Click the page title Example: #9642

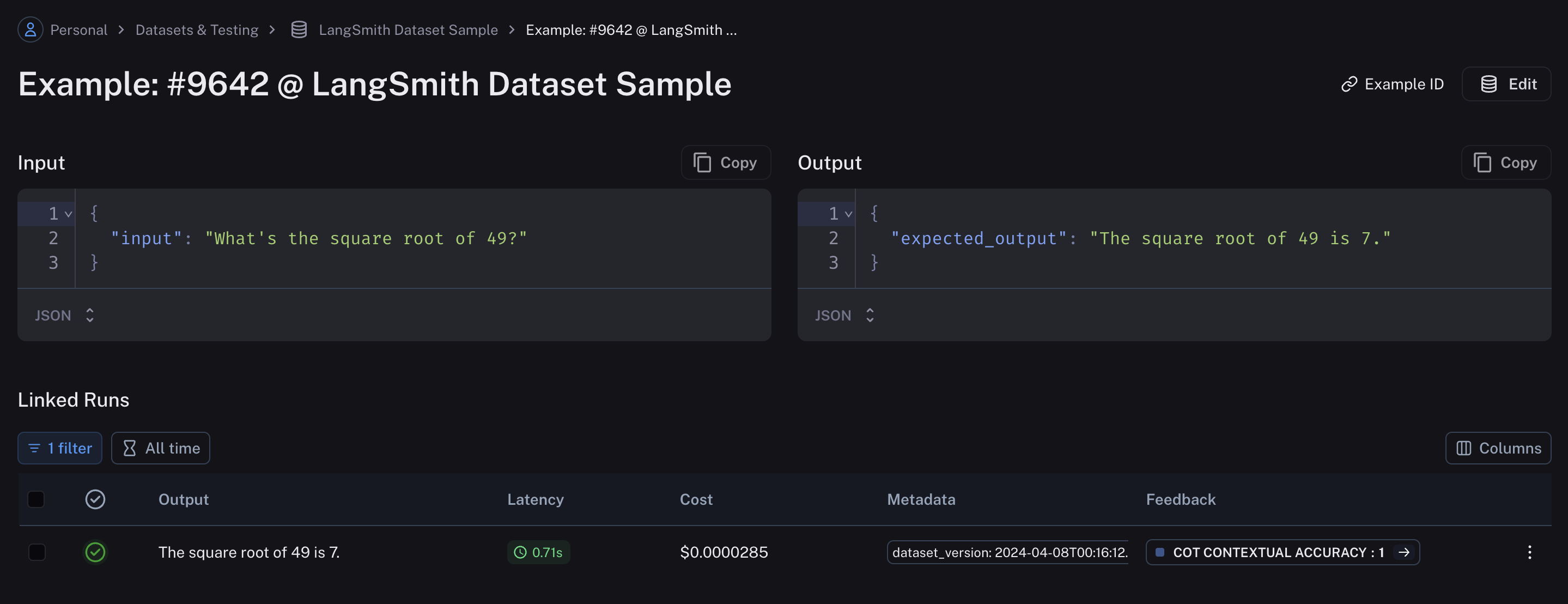pyautogui.click(x=374, y=84)
